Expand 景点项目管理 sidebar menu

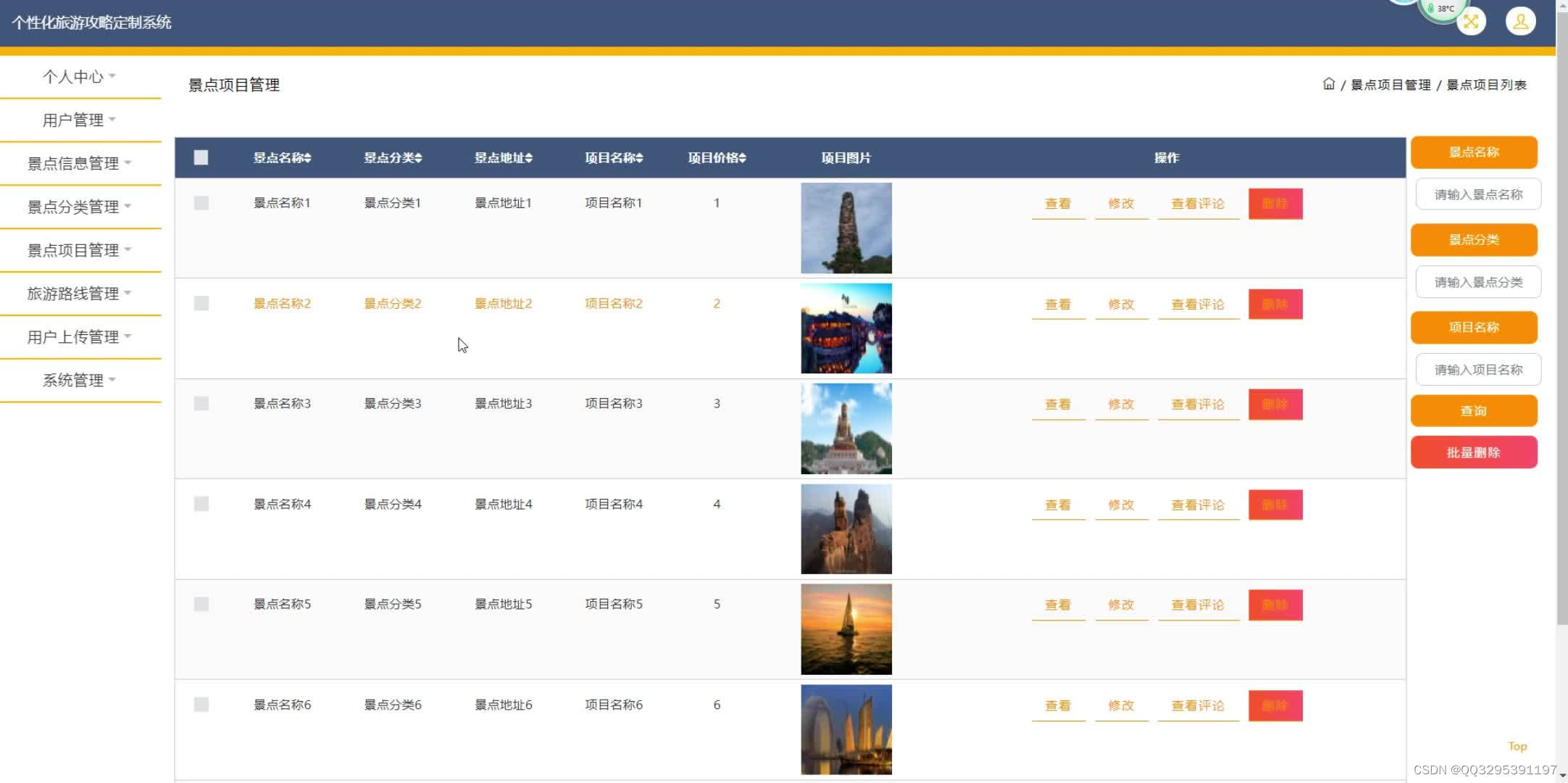point(80,251)
